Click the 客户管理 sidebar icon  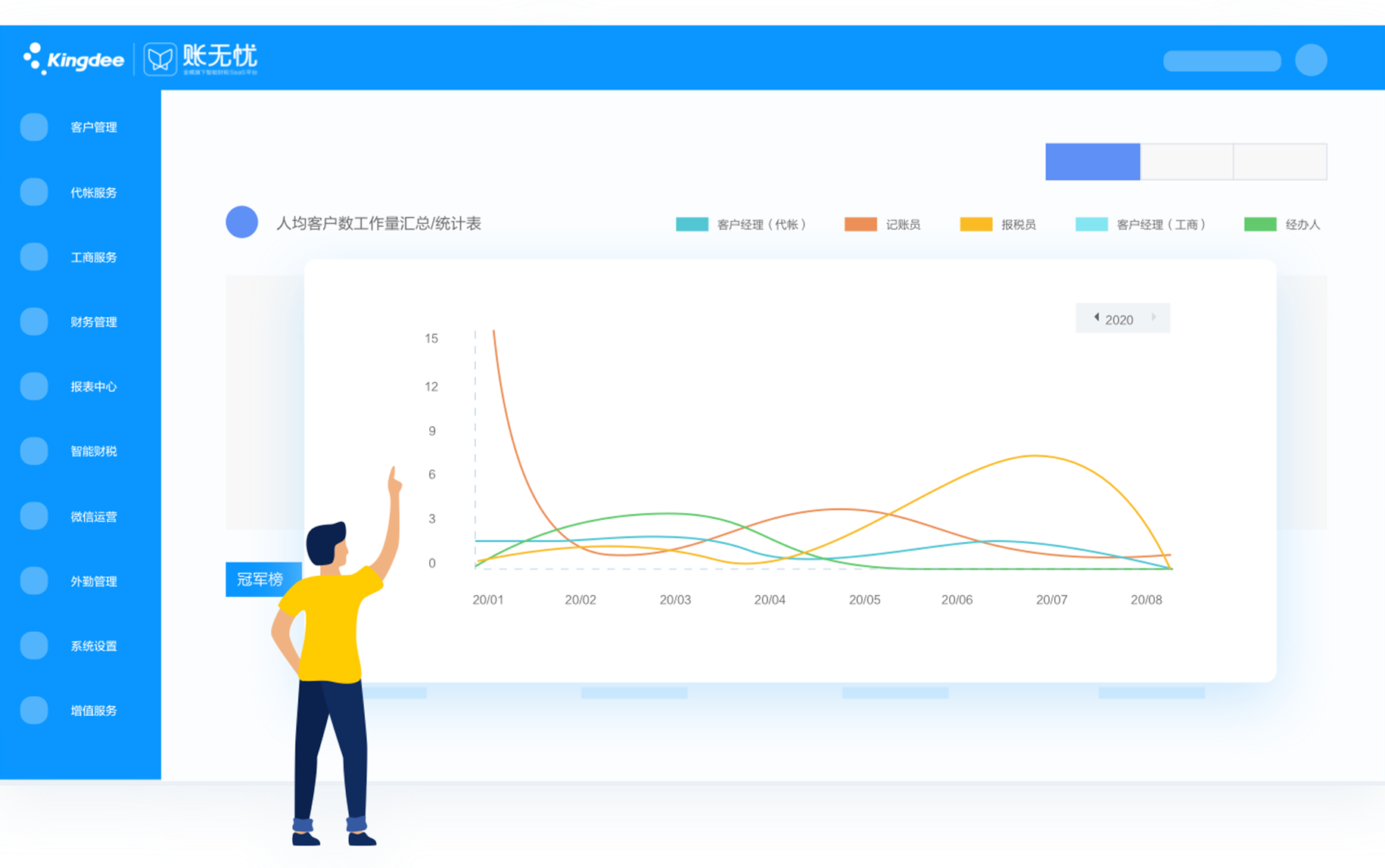pos(34,127)
